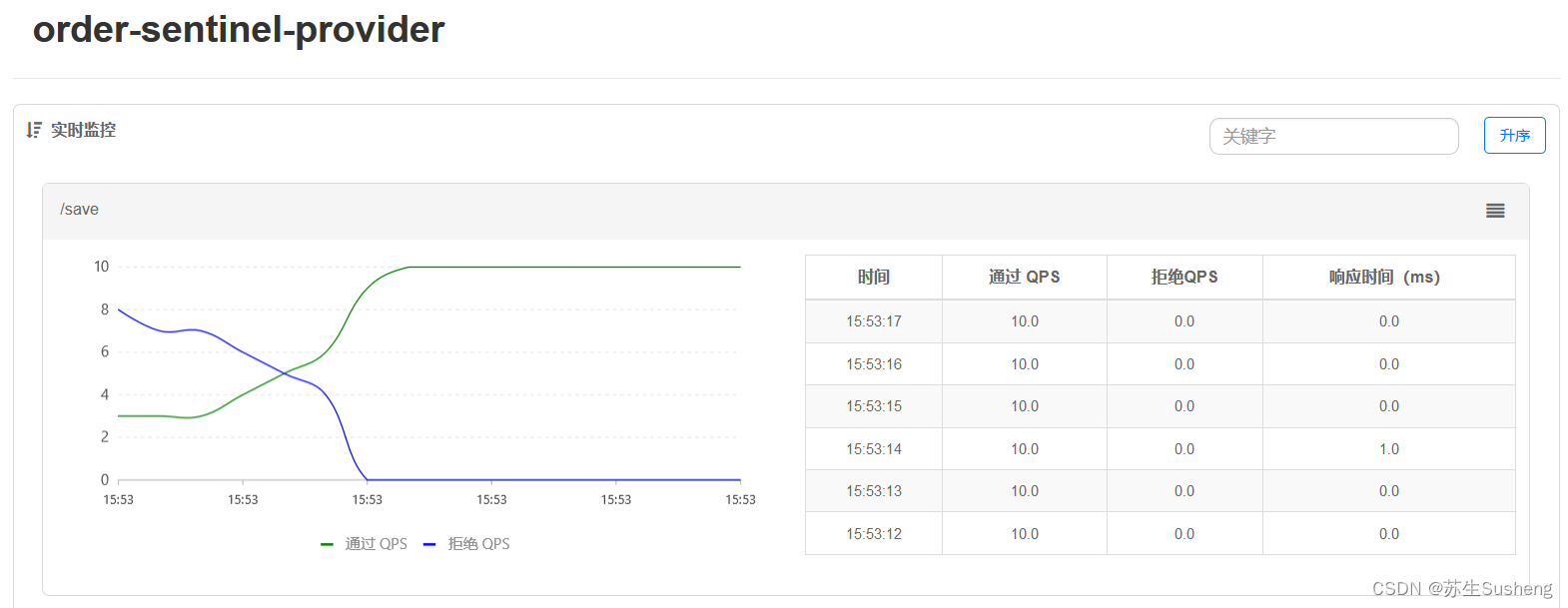Viewport: 1568px width, 608px height.
Task: Open the /save chart hamburger menu
Action: coord(1495,211)
